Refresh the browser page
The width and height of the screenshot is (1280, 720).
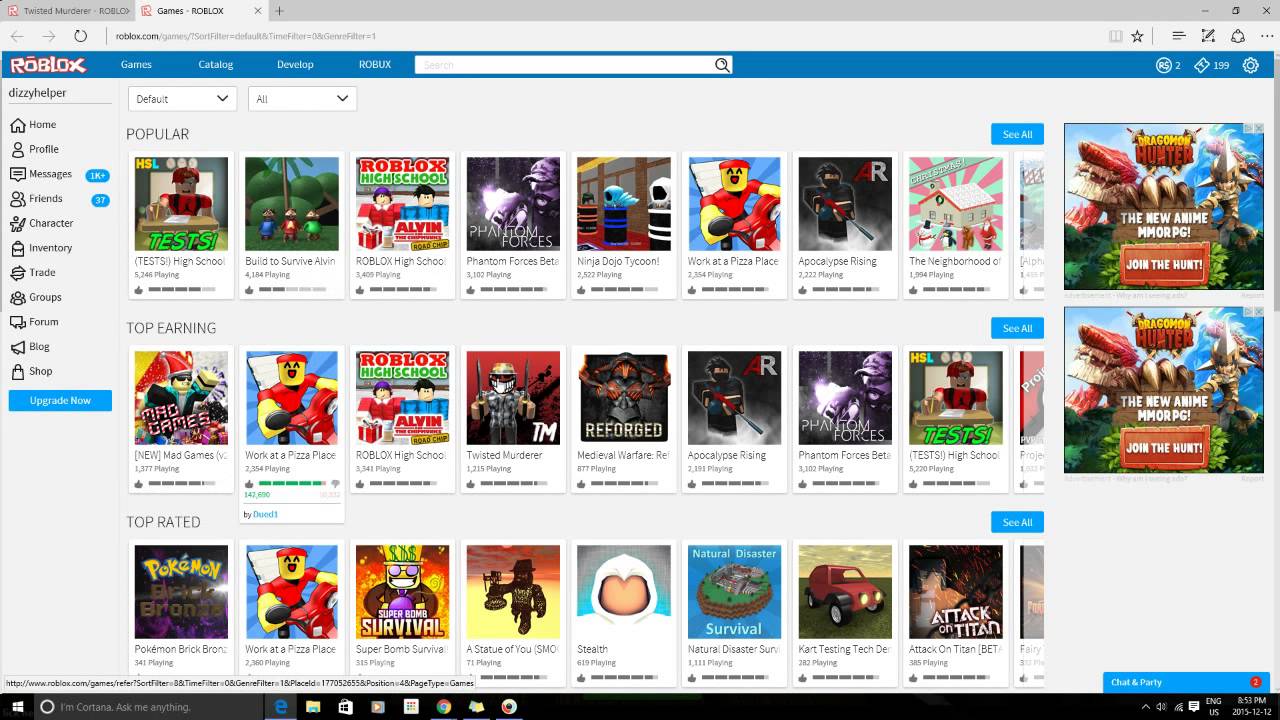pyautogui.click(x=80, y=36)
